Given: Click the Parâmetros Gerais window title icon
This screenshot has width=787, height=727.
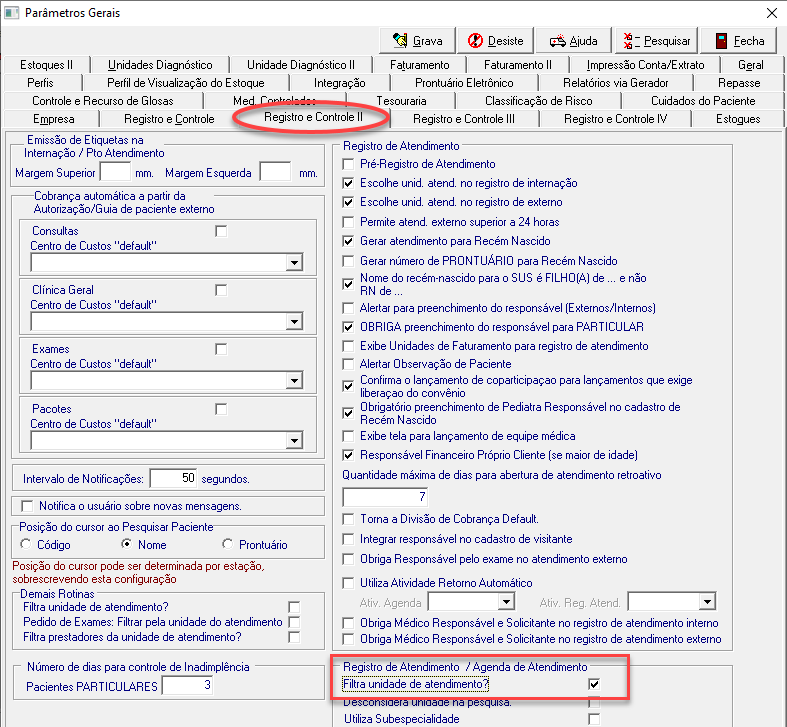Looking at the screenshot, I should 12,13.
